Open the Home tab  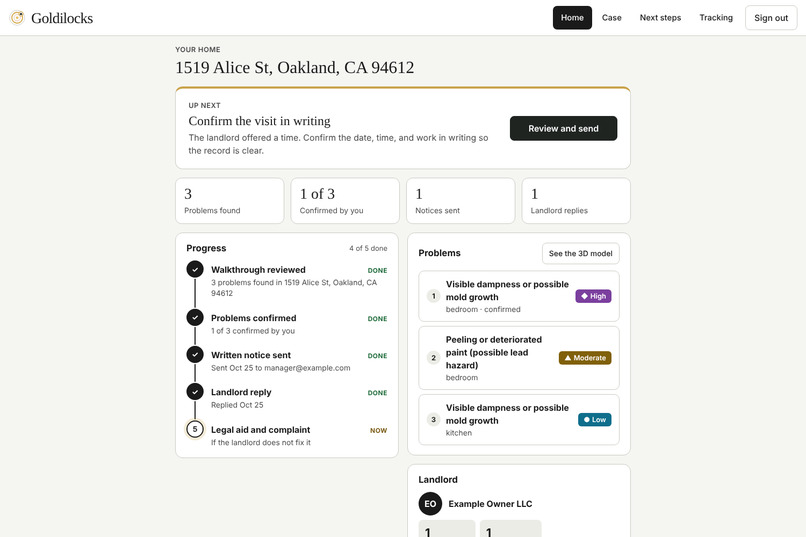[x=572, y=17]
